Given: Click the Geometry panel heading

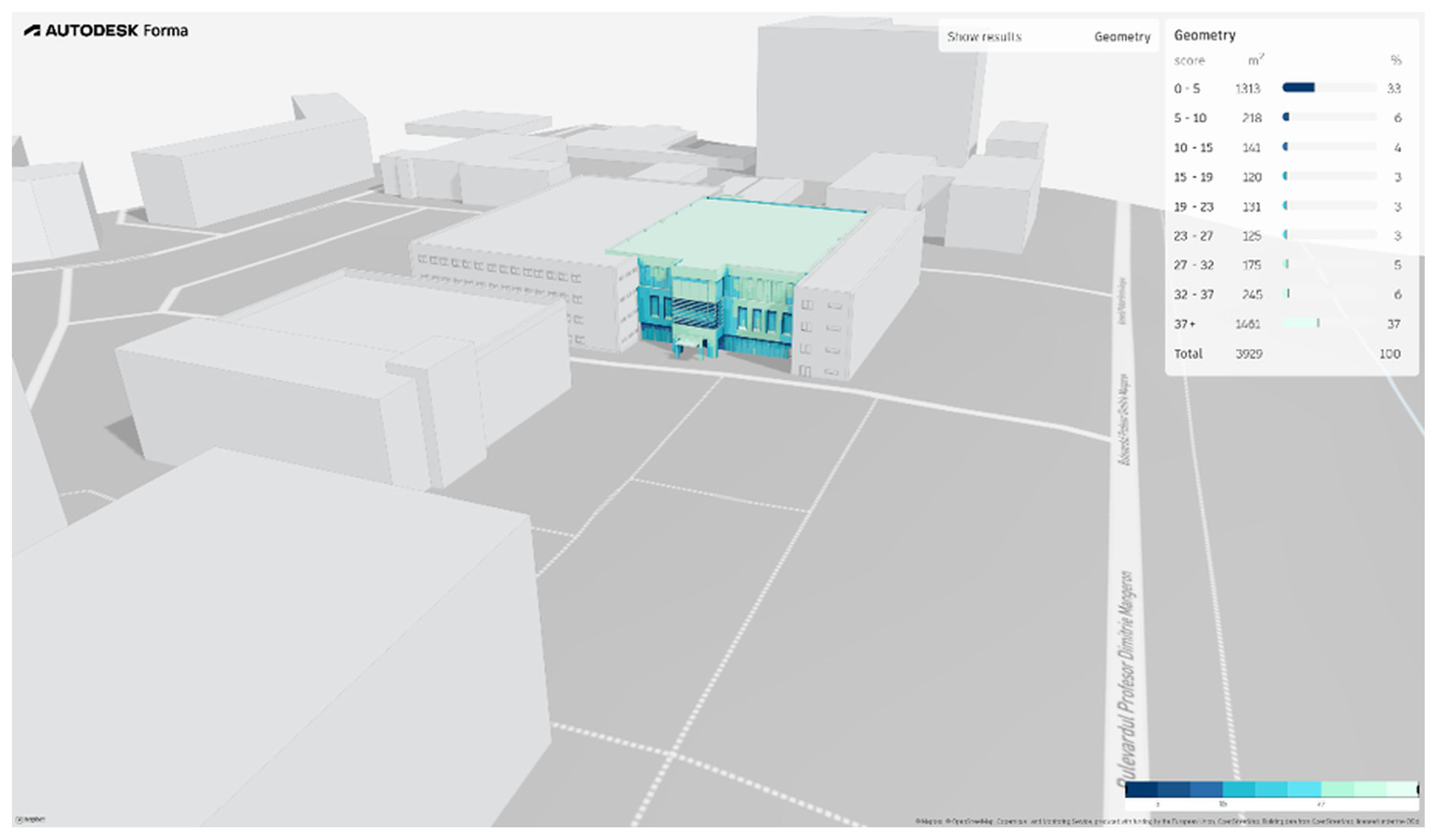Looking at the screenshot, I should point(1204,35).
